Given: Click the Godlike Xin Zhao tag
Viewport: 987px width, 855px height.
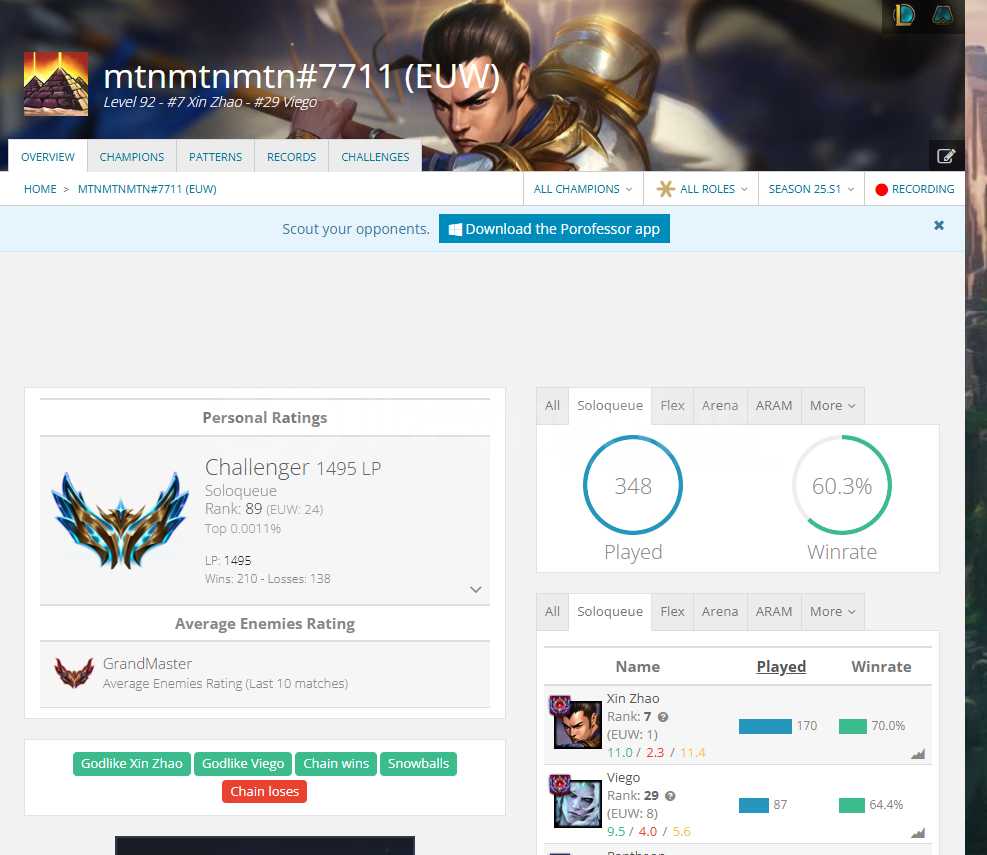Looking at the screenshot, I should coord(132,764).
